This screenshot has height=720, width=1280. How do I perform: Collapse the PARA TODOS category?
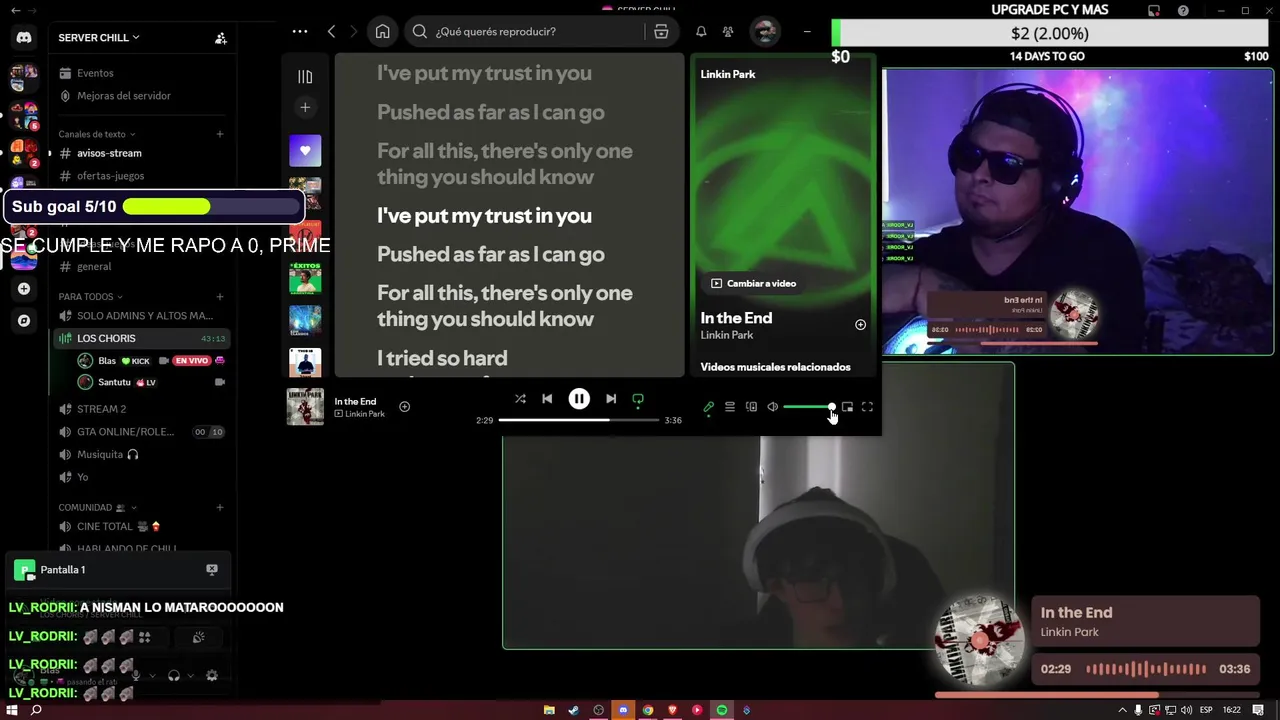[90, 297]
